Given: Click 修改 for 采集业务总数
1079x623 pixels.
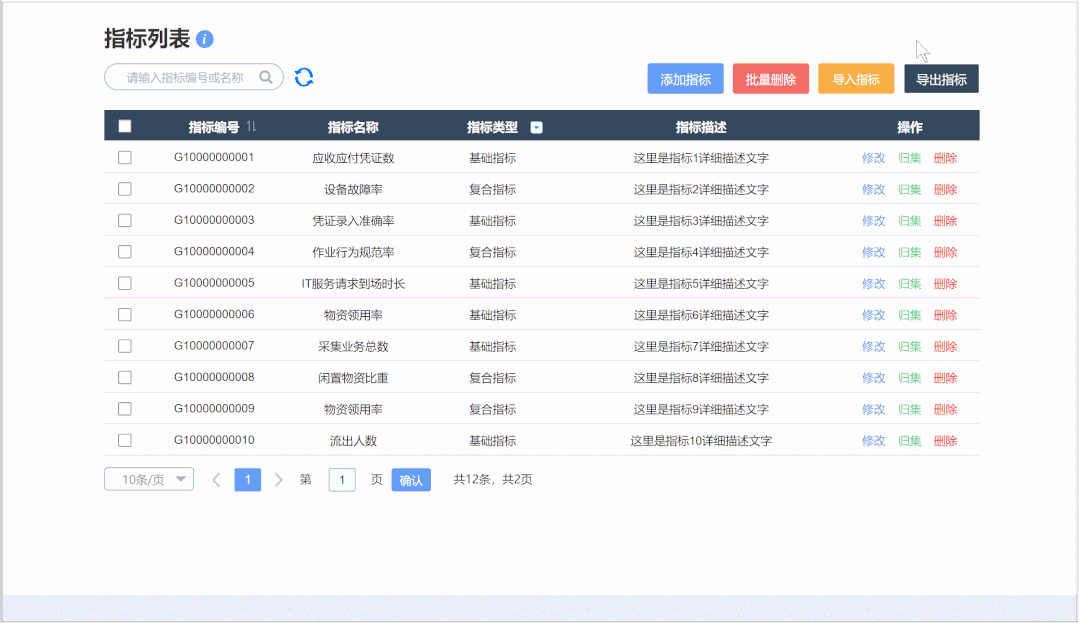Looking at the screenshot, I should coord(873,347).
